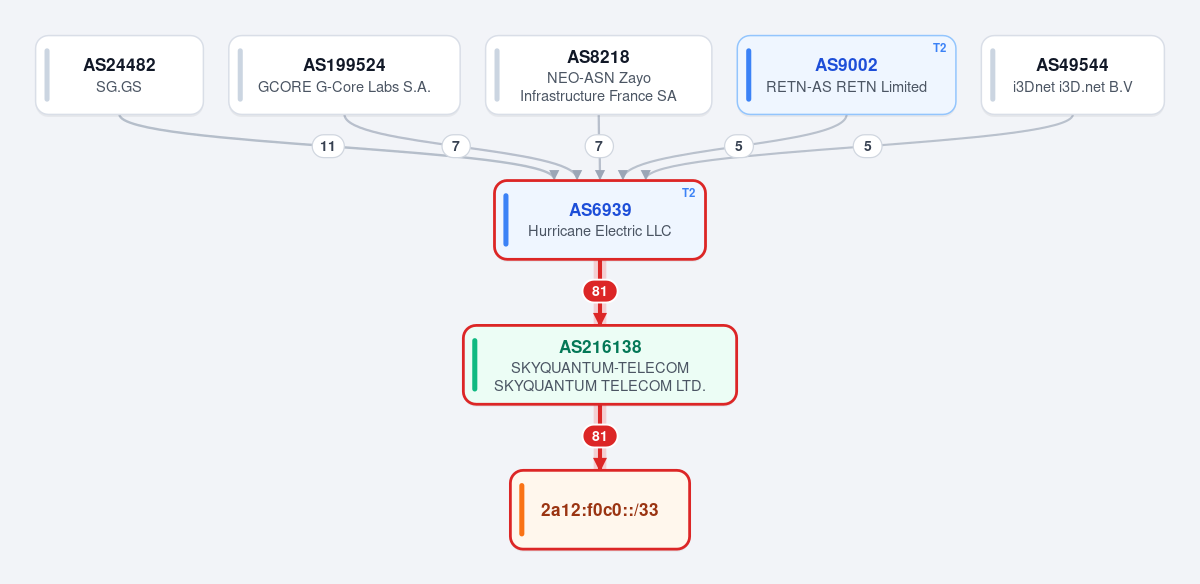Click the count 7 badge under AS8218
The image size is (1200, 584).
pyautogui.click(x=598, y=147)
